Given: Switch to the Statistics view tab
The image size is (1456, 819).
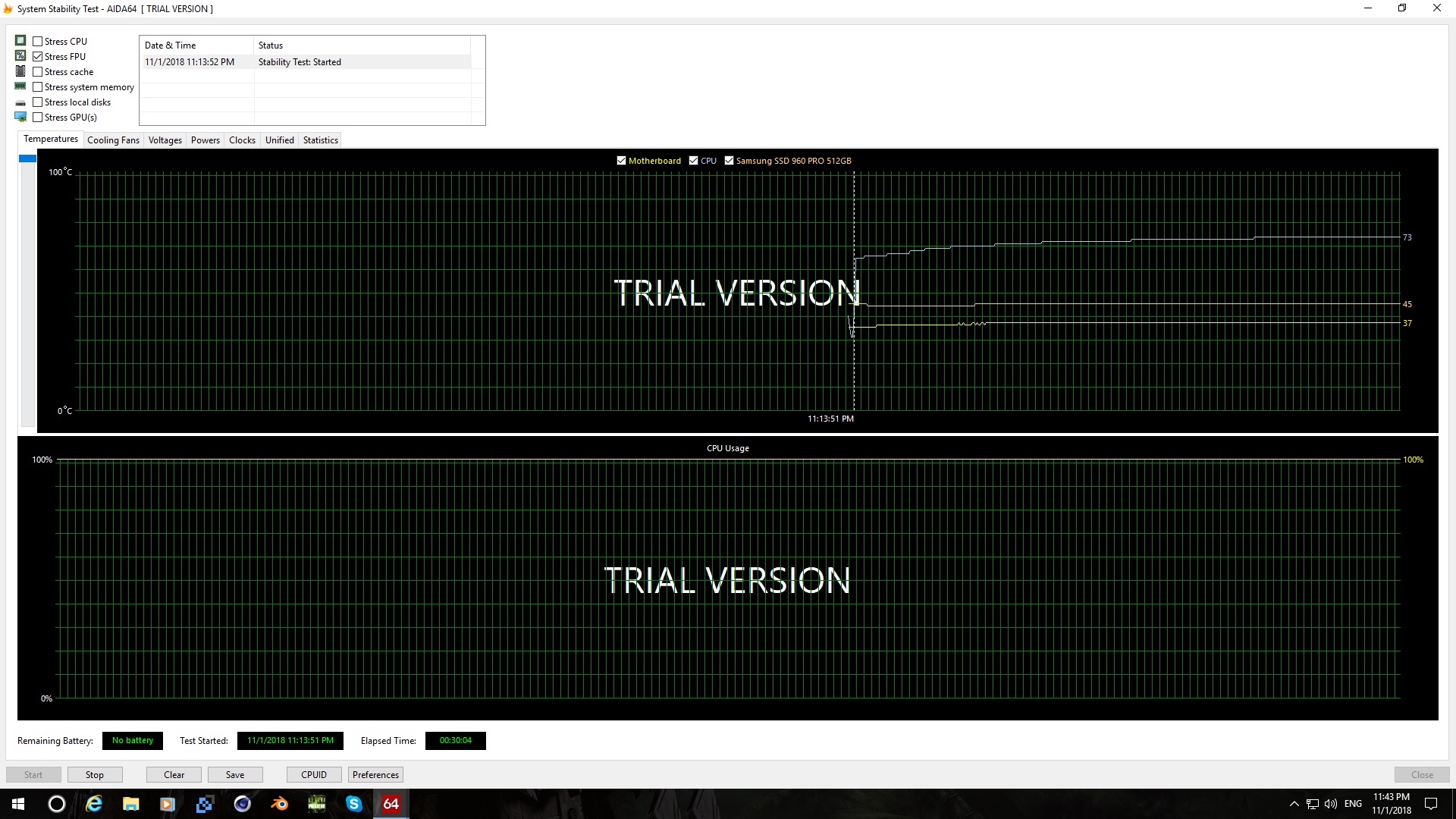Looking at the screenshot, I should (320, 140).
